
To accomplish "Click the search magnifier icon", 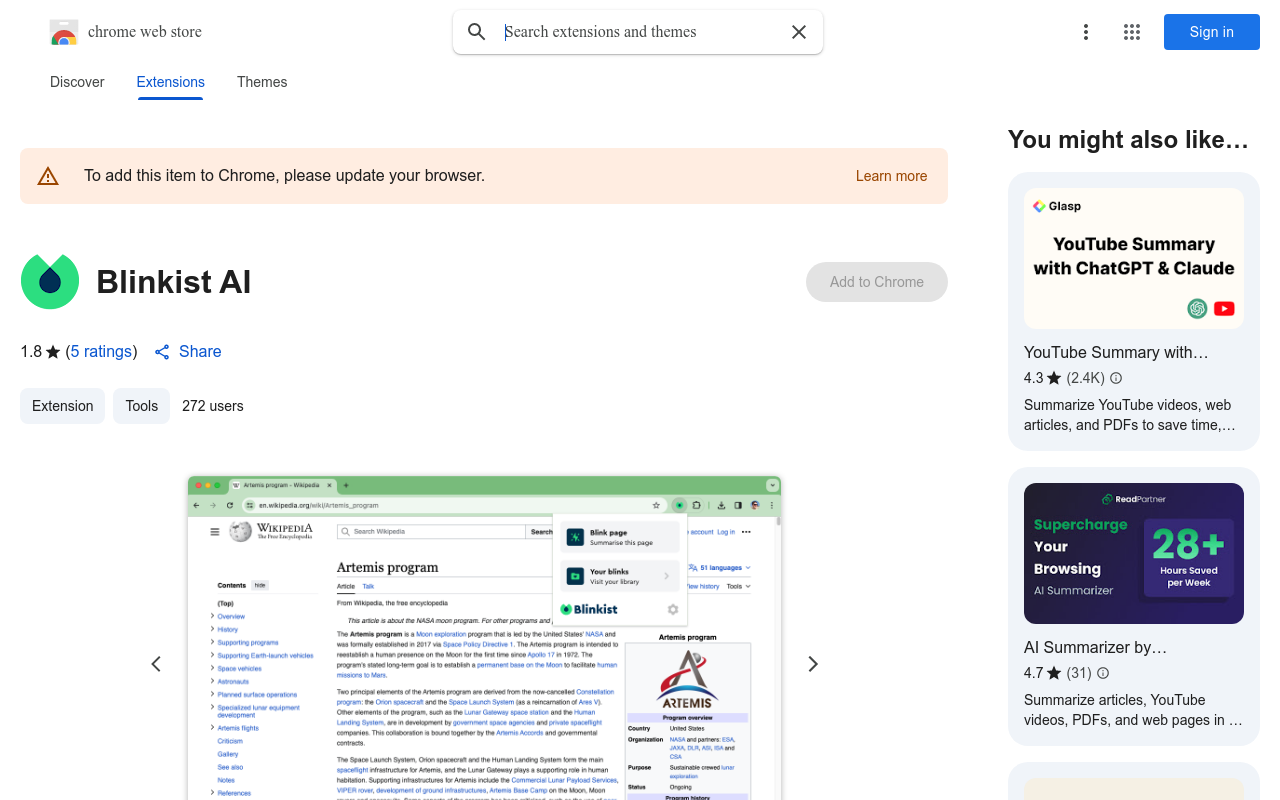I will [x=477, y=32].
